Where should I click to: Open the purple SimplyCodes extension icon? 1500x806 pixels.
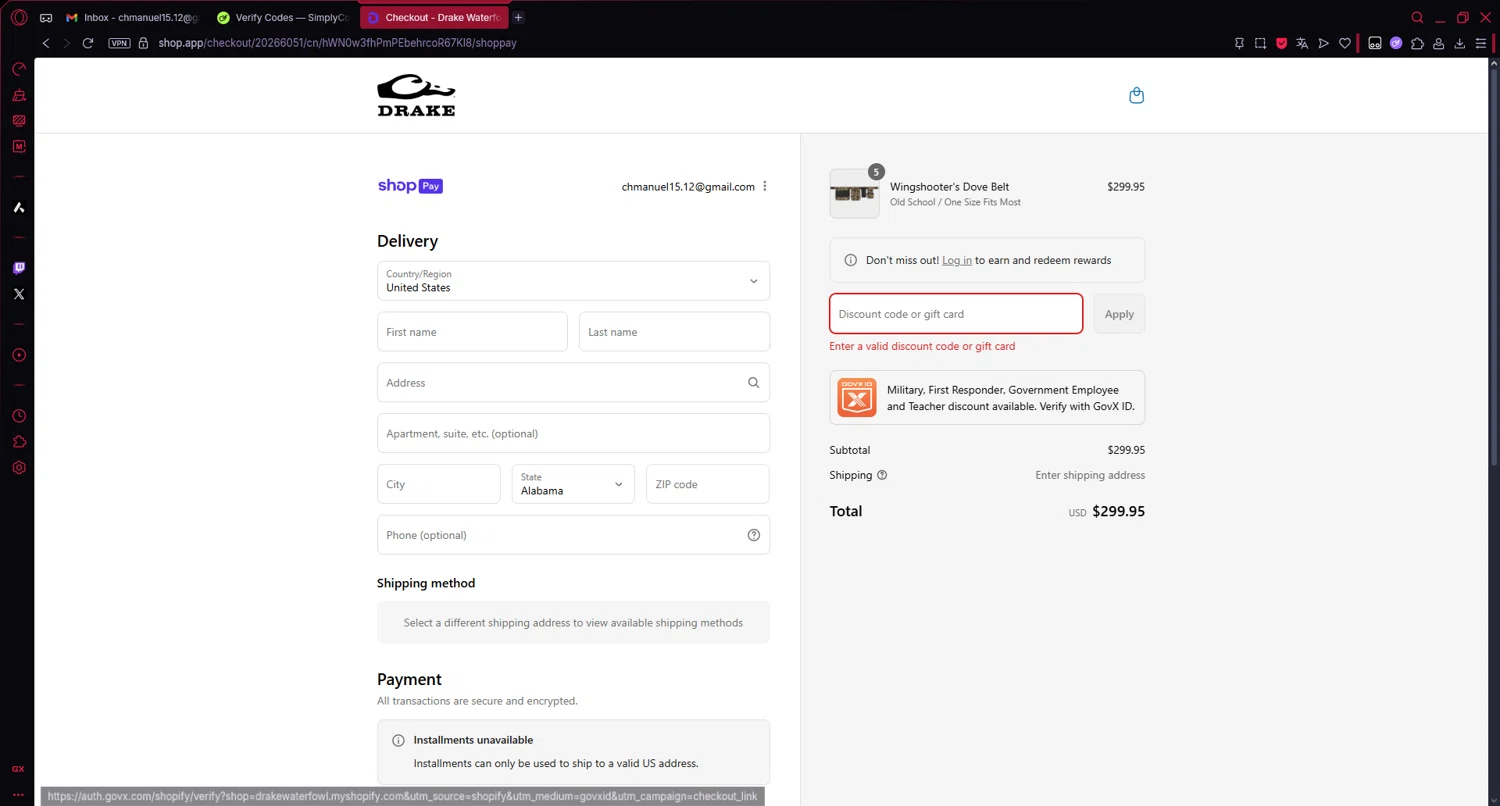pos(1396,43)
